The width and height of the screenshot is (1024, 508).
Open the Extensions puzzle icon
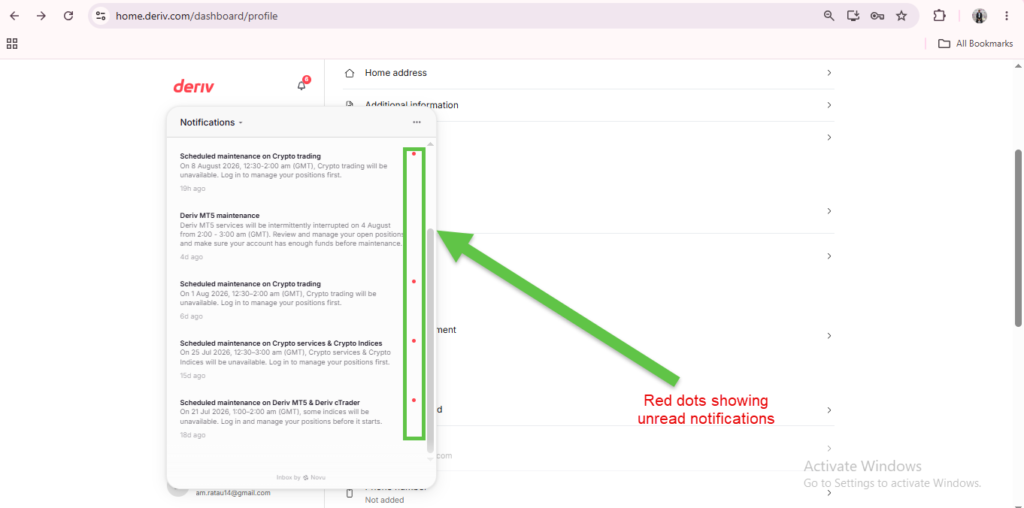(x=939, y=16)
